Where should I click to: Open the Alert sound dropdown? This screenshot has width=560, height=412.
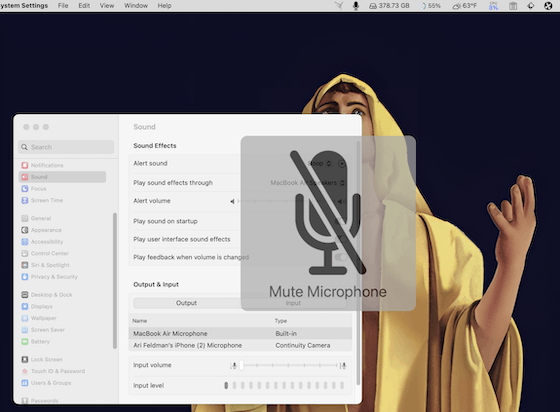[x=320, y=164]
